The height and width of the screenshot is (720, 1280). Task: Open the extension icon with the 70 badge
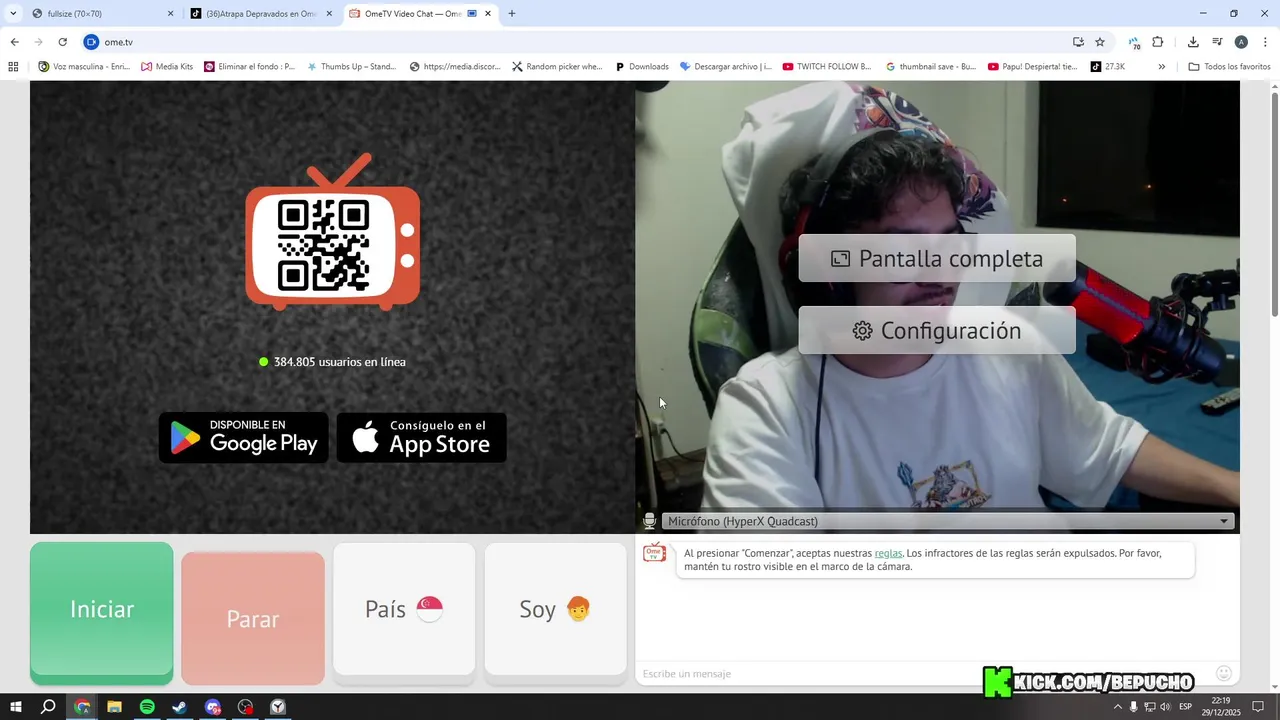tap(1134, 42)
